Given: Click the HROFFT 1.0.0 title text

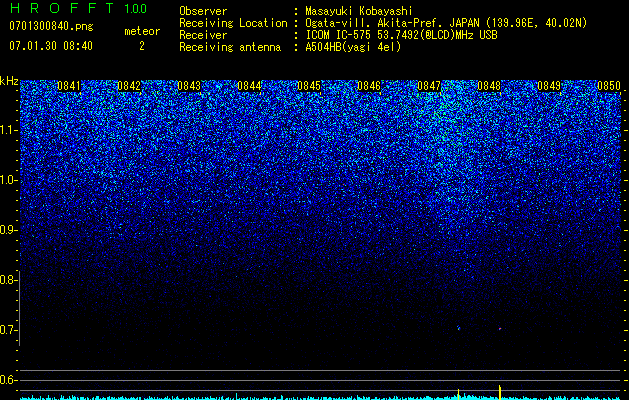Looking at the screenshot, I should tap(78, 8).
